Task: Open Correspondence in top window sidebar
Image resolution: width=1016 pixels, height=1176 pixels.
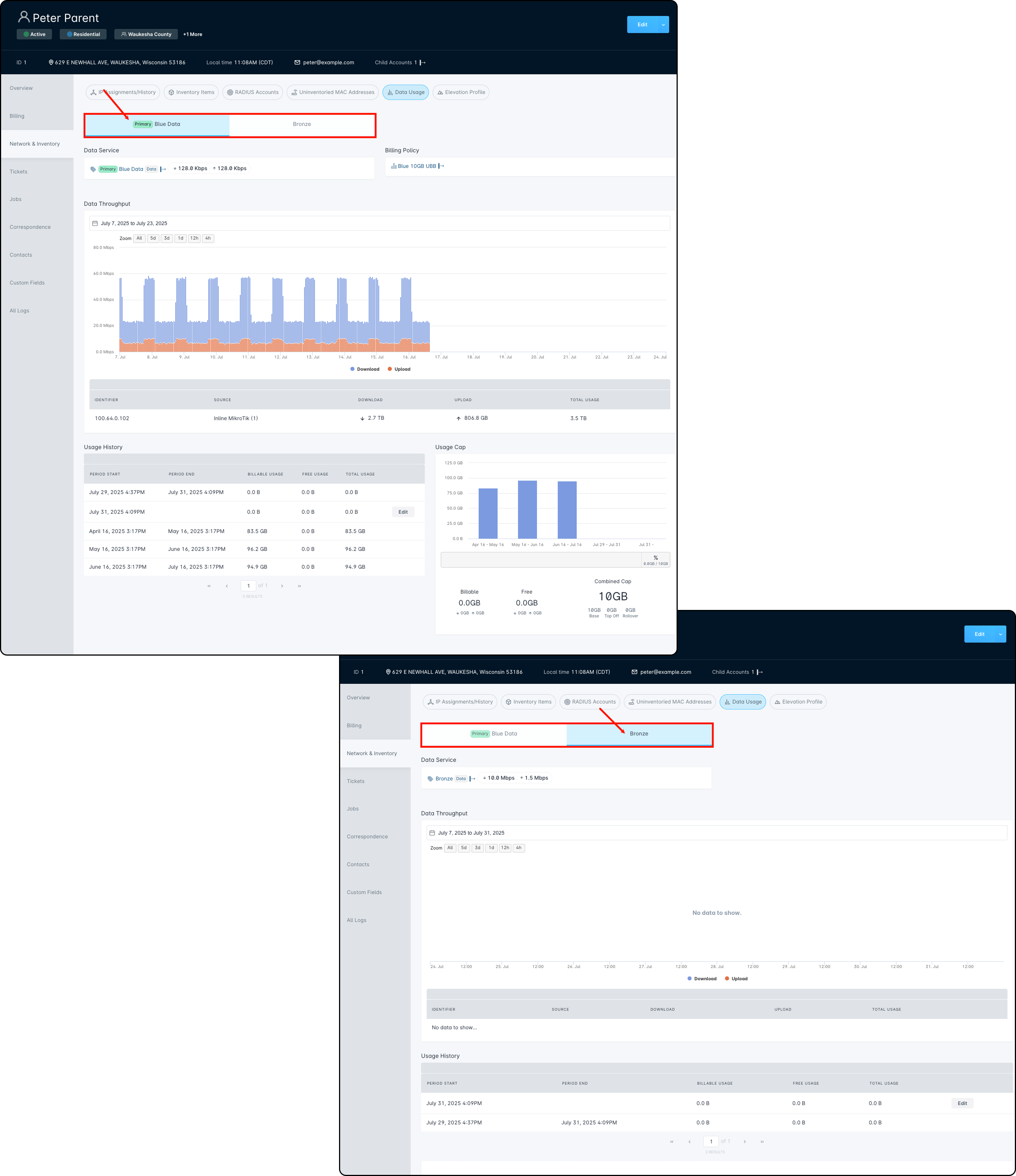Action: point(30,227)
